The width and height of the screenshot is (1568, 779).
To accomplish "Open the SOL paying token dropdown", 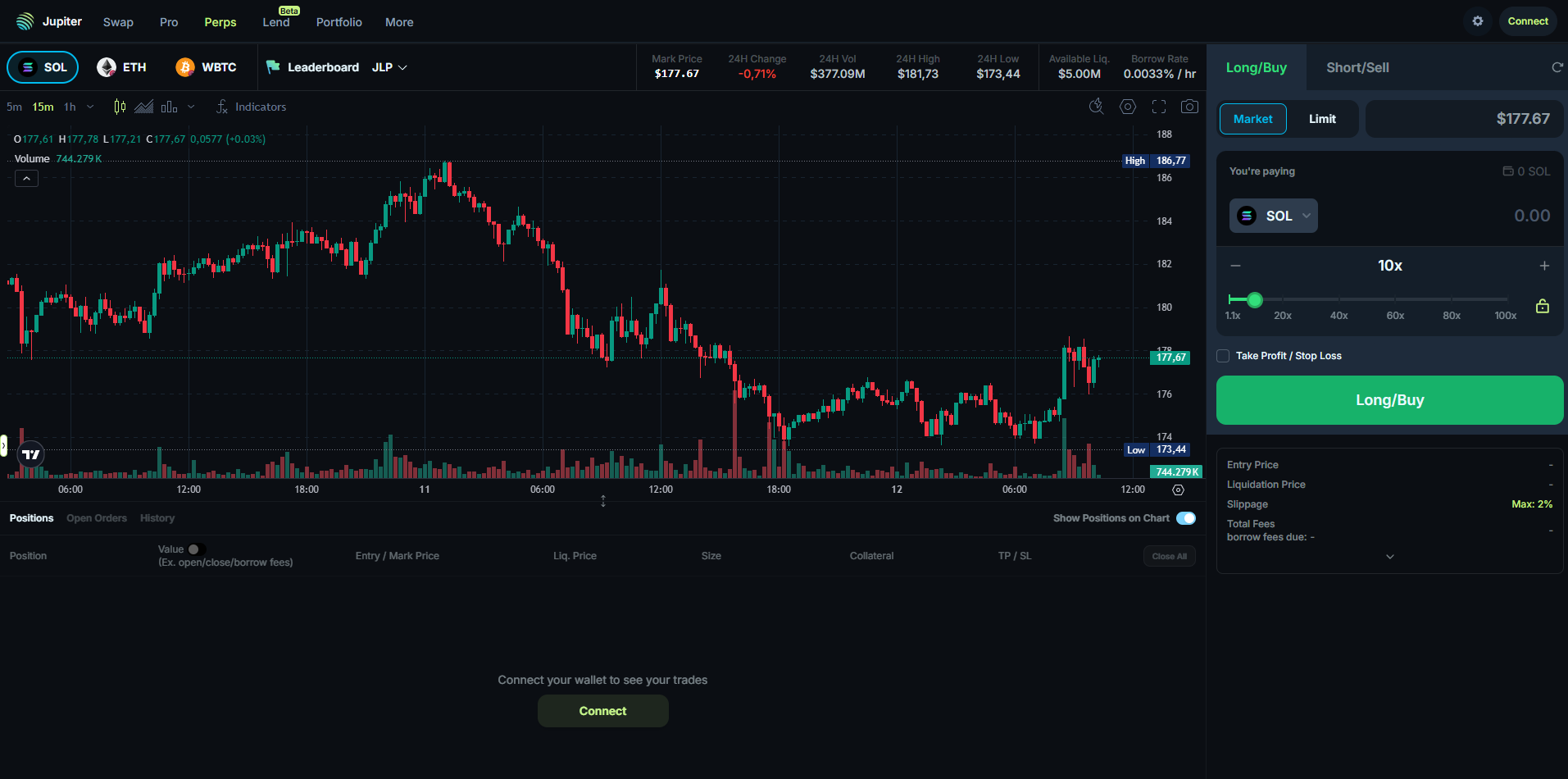I will pos(1273,216).
